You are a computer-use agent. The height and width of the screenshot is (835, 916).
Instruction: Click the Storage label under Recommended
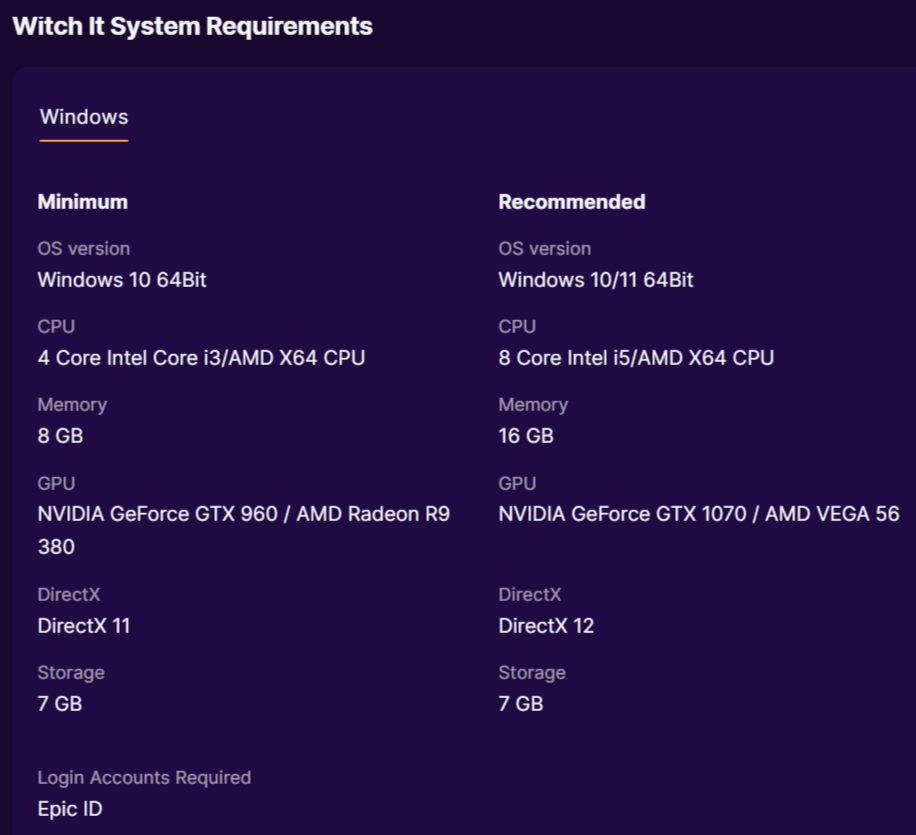(532, 673)
